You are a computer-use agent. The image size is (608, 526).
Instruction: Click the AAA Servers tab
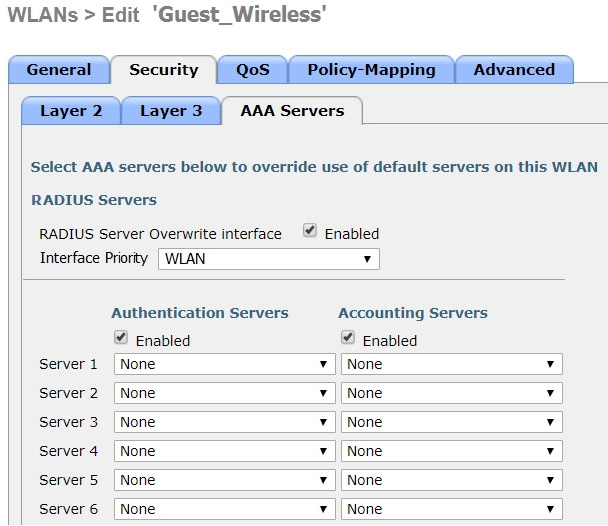[292, 111]
